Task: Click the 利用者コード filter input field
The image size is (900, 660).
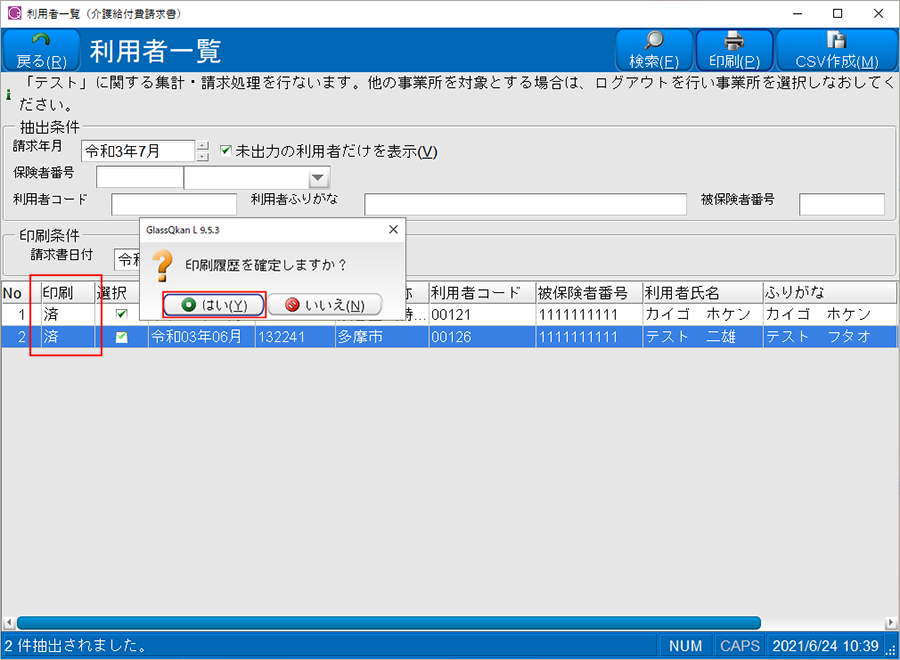Action: (x=174, y=205)
